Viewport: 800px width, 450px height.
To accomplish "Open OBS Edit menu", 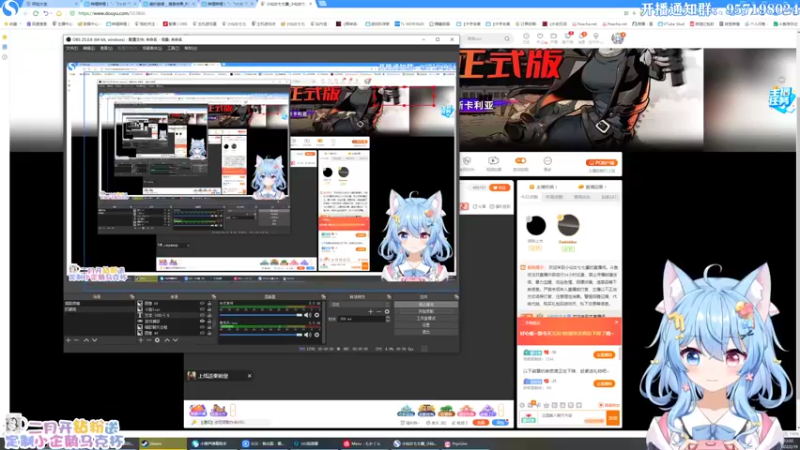I will click(x=89, y=48).
